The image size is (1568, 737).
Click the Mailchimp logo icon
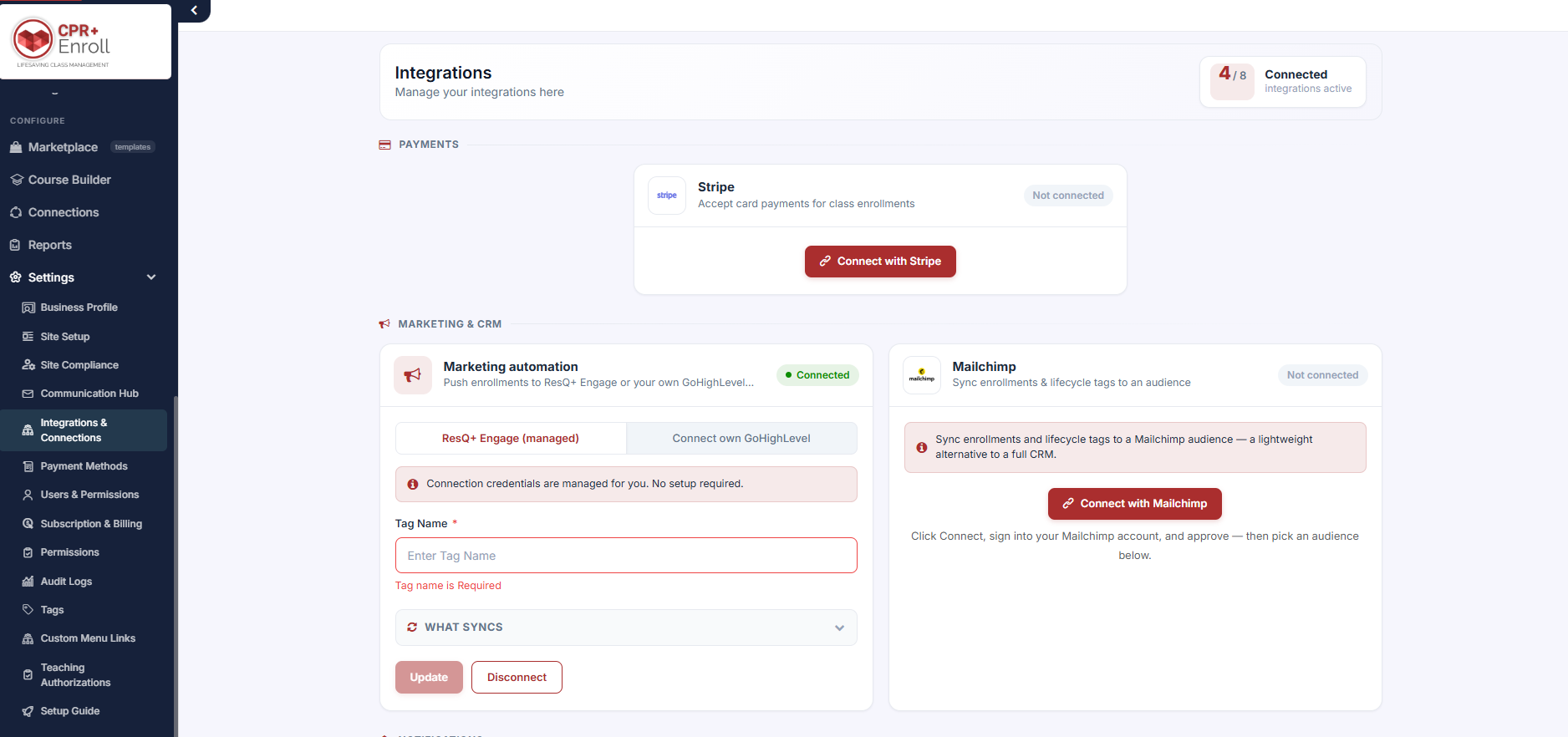[922, 375]
